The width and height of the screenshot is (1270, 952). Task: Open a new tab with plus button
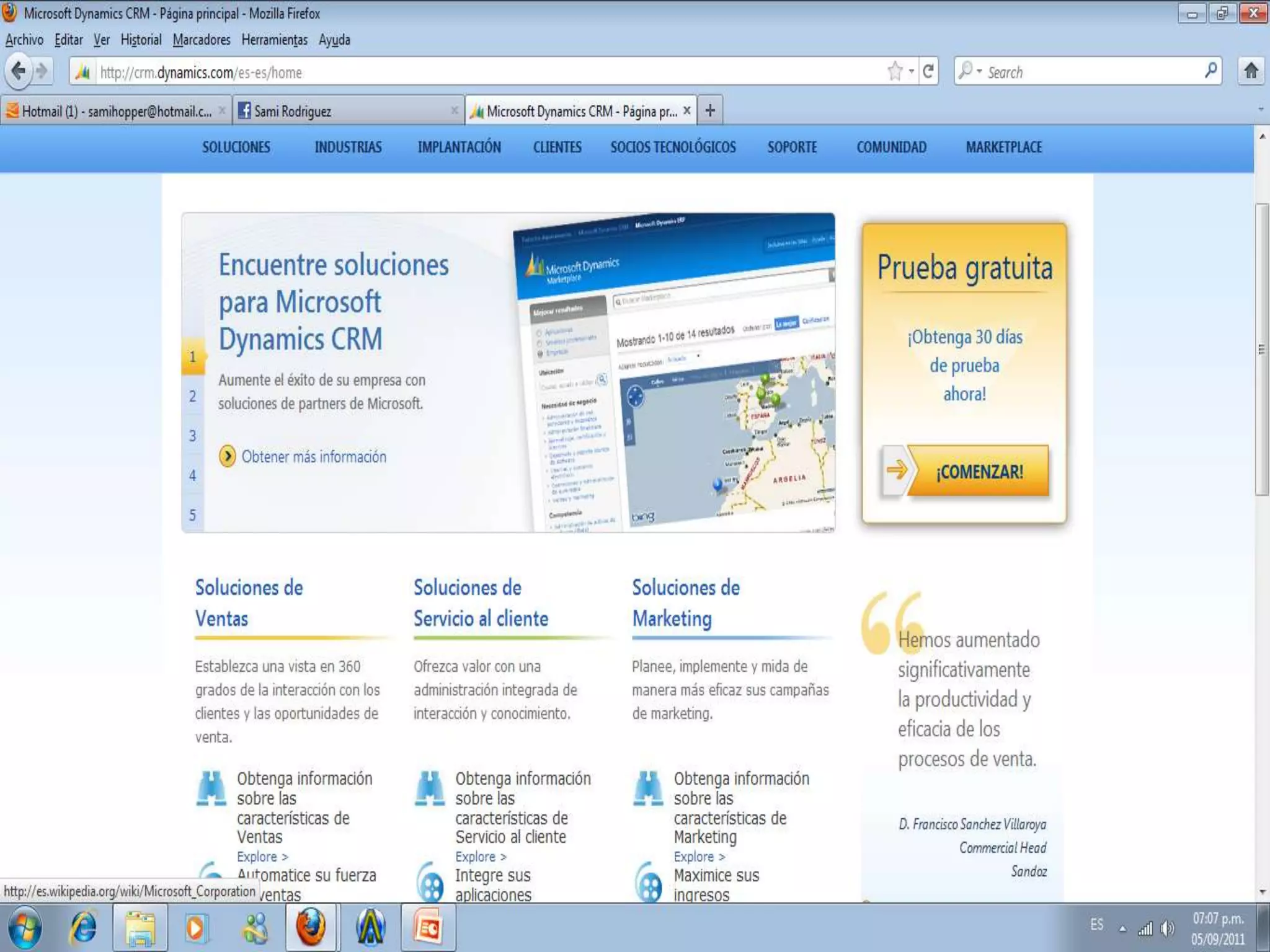click(710, 111)
